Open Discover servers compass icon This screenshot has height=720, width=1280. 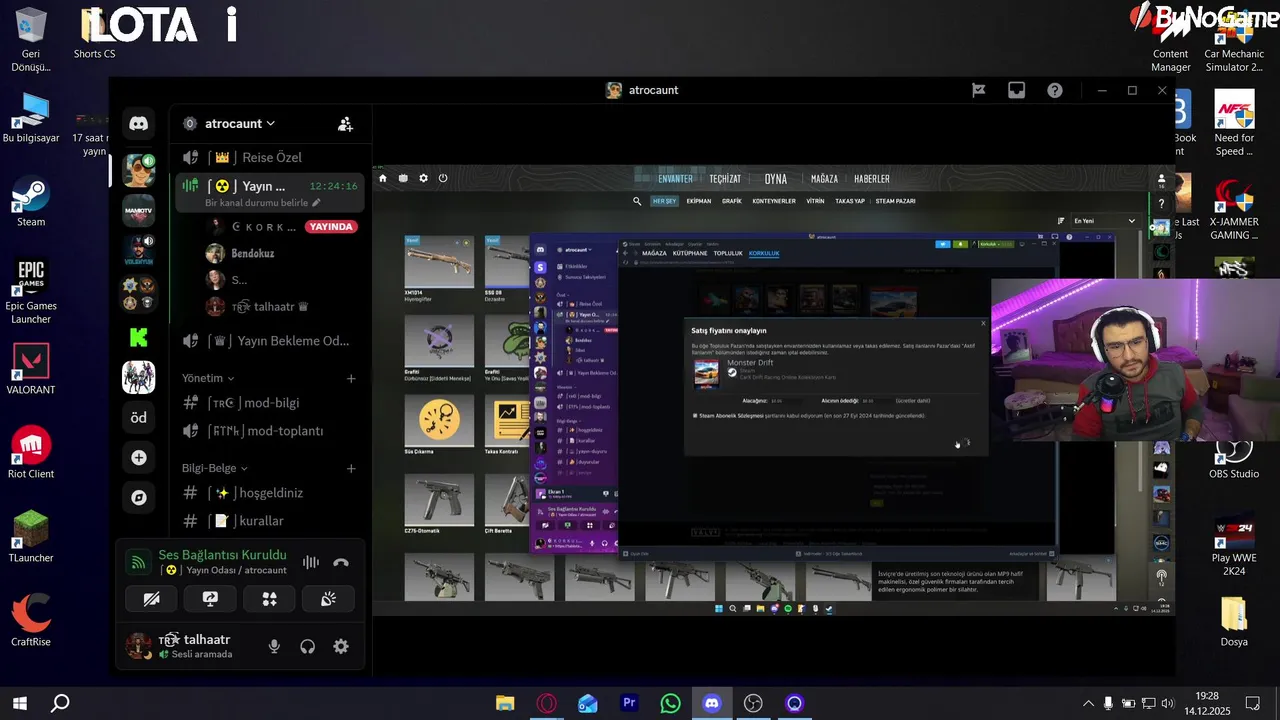[x=139, y=498]
